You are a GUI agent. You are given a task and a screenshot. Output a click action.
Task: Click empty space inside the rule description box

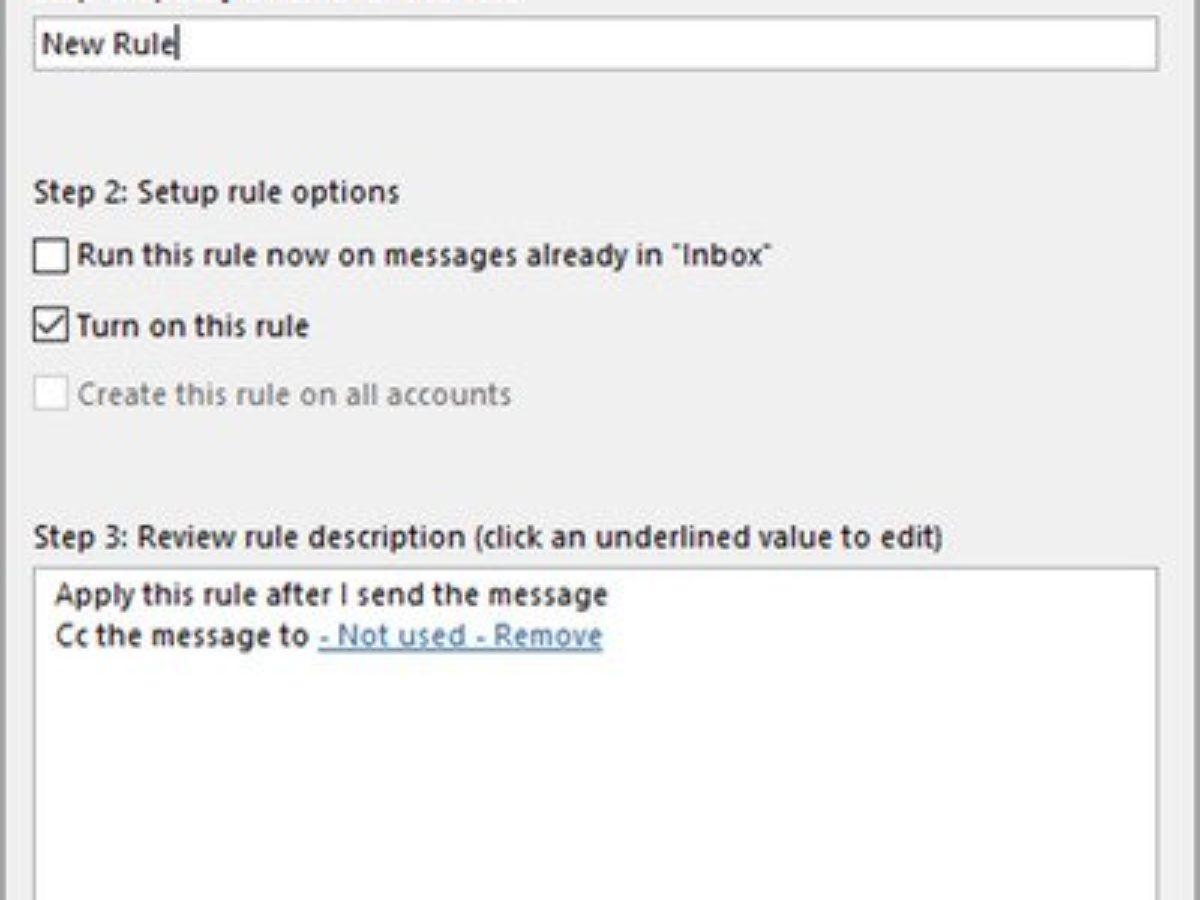click(595, 780)
